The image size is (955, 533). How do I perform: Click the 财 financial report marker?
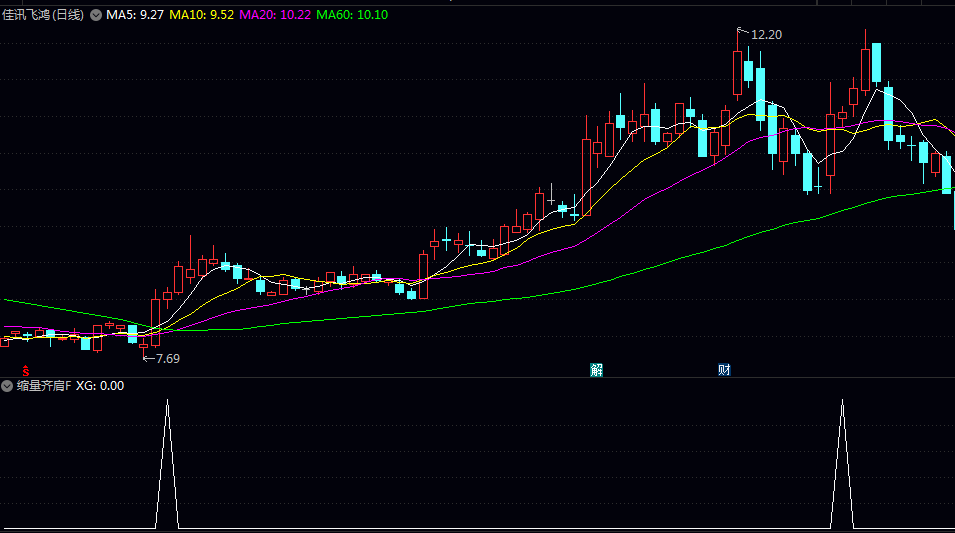click(724, 369)
